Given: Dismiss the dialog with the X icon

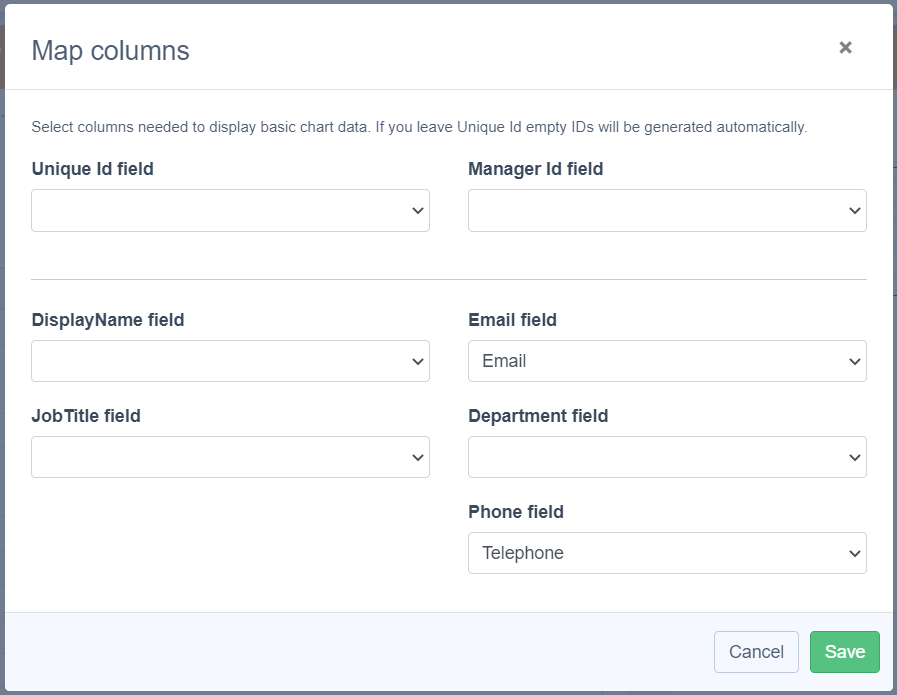Looking at the screenshot, I should [x=845, y=47].
